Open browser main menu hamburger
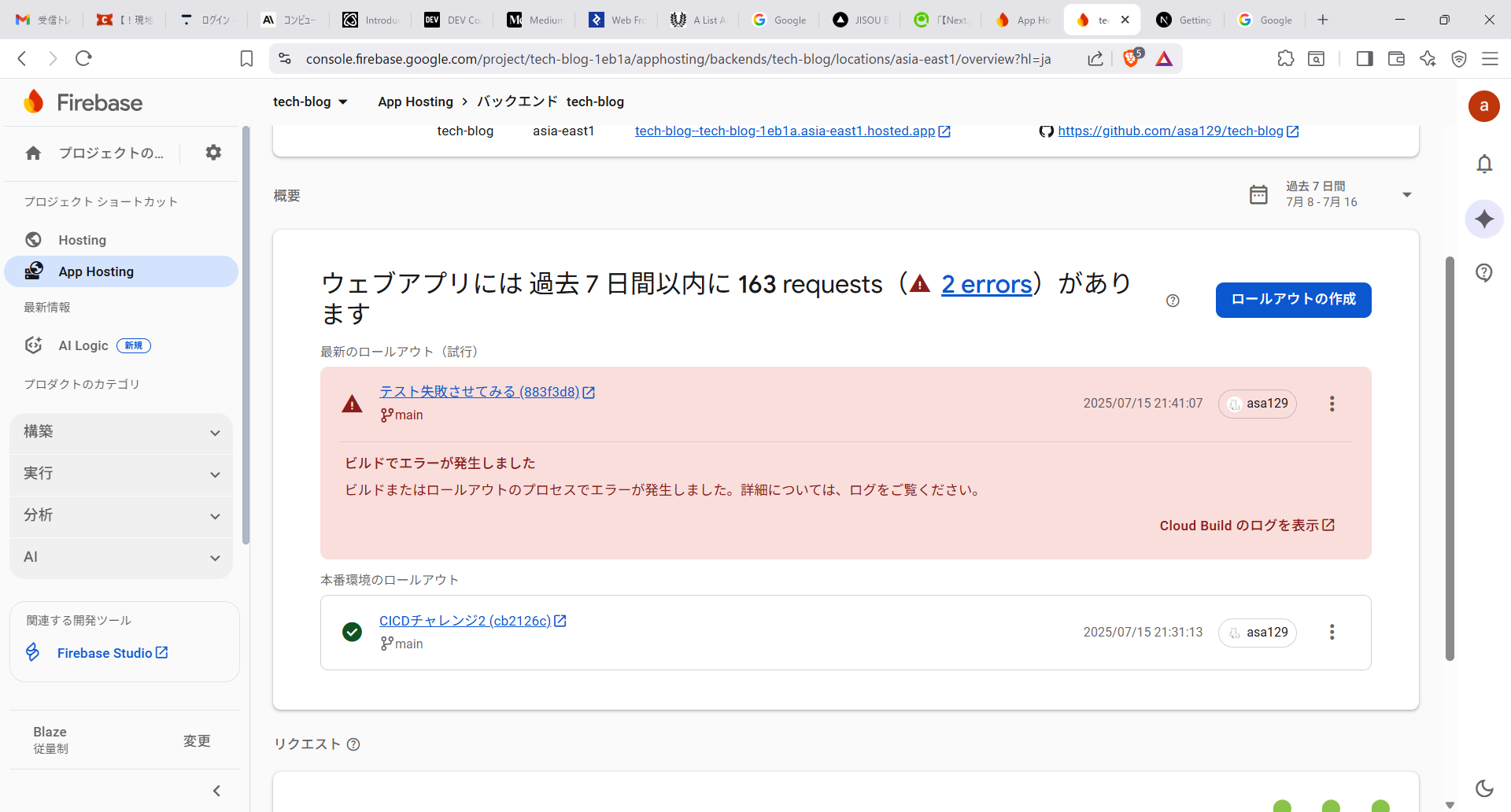The width and height of the screenshot is (1511, 812). (1490, 59)
